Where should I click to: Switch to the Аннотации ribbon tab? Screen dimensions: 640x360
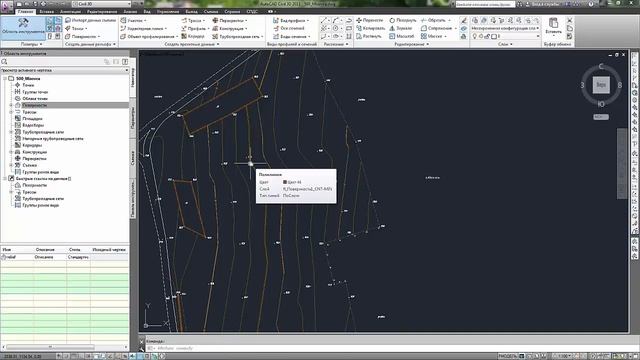point(70,12)
